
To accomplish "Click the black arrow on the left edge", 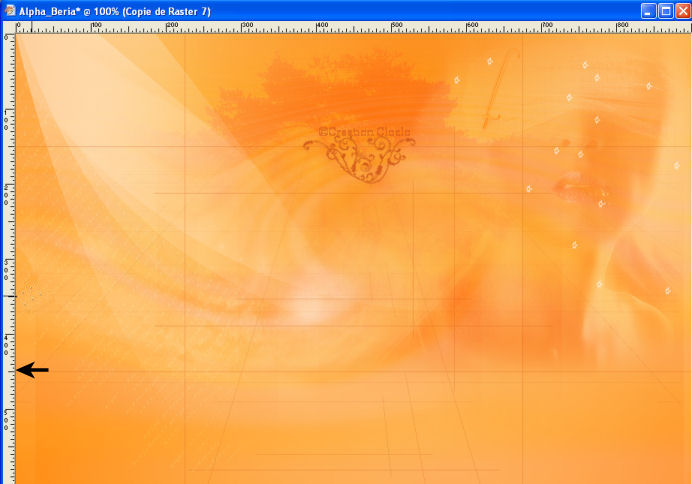I will pyautogui.click(x=32, y=371).
